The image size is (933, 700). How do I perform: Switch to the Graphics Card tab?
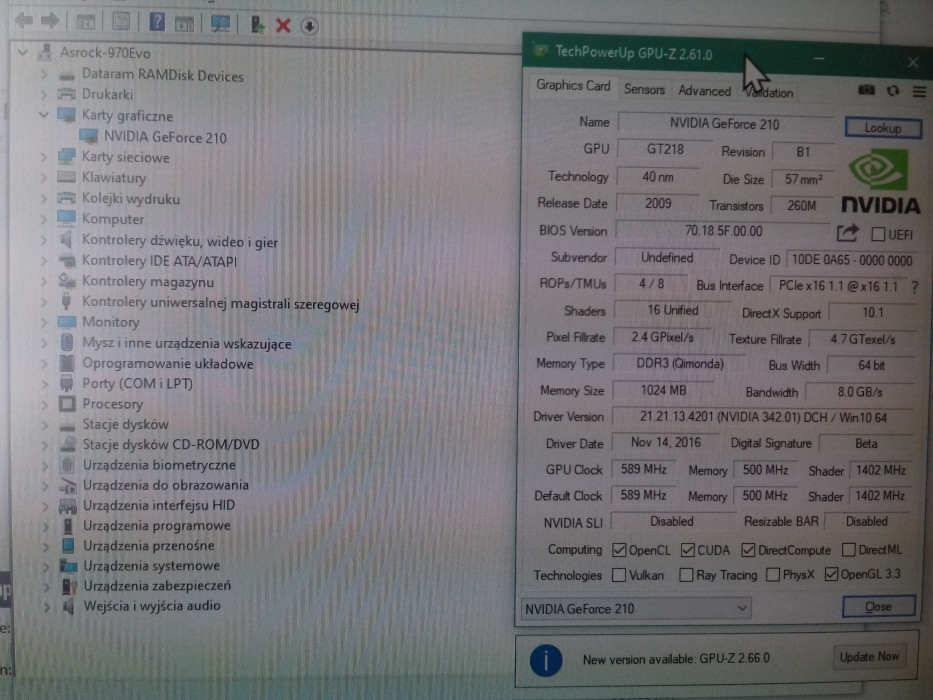pos(573,85)
